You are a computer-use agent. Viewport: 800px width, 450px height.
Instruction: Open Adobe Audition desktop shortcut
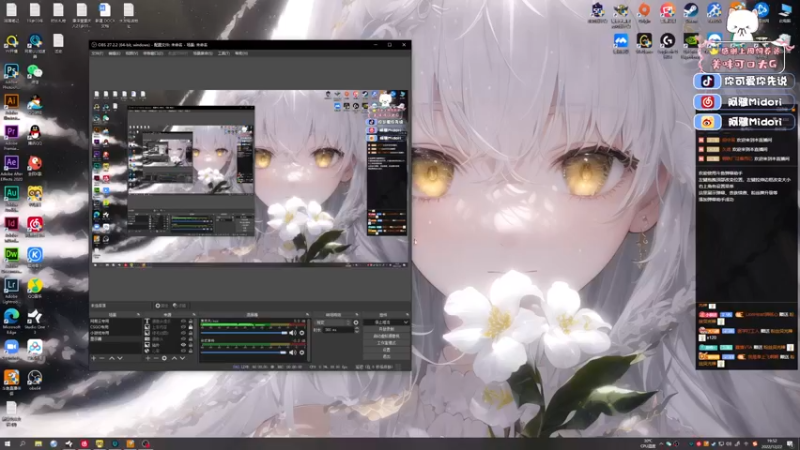click(x=11, y=193)
